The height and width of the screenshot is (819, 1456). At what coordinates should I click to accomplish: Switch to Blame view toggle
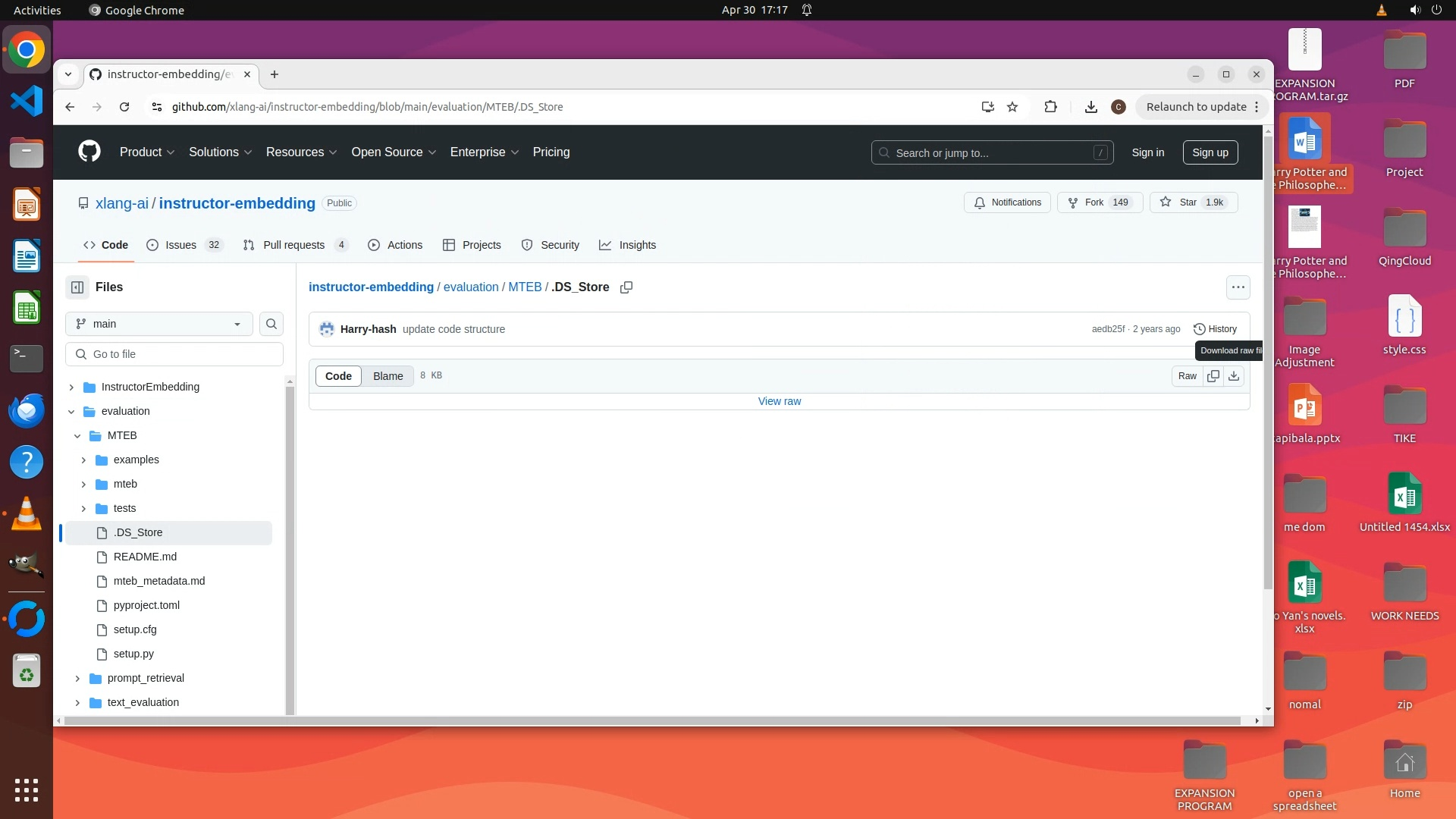coord(388,376)
